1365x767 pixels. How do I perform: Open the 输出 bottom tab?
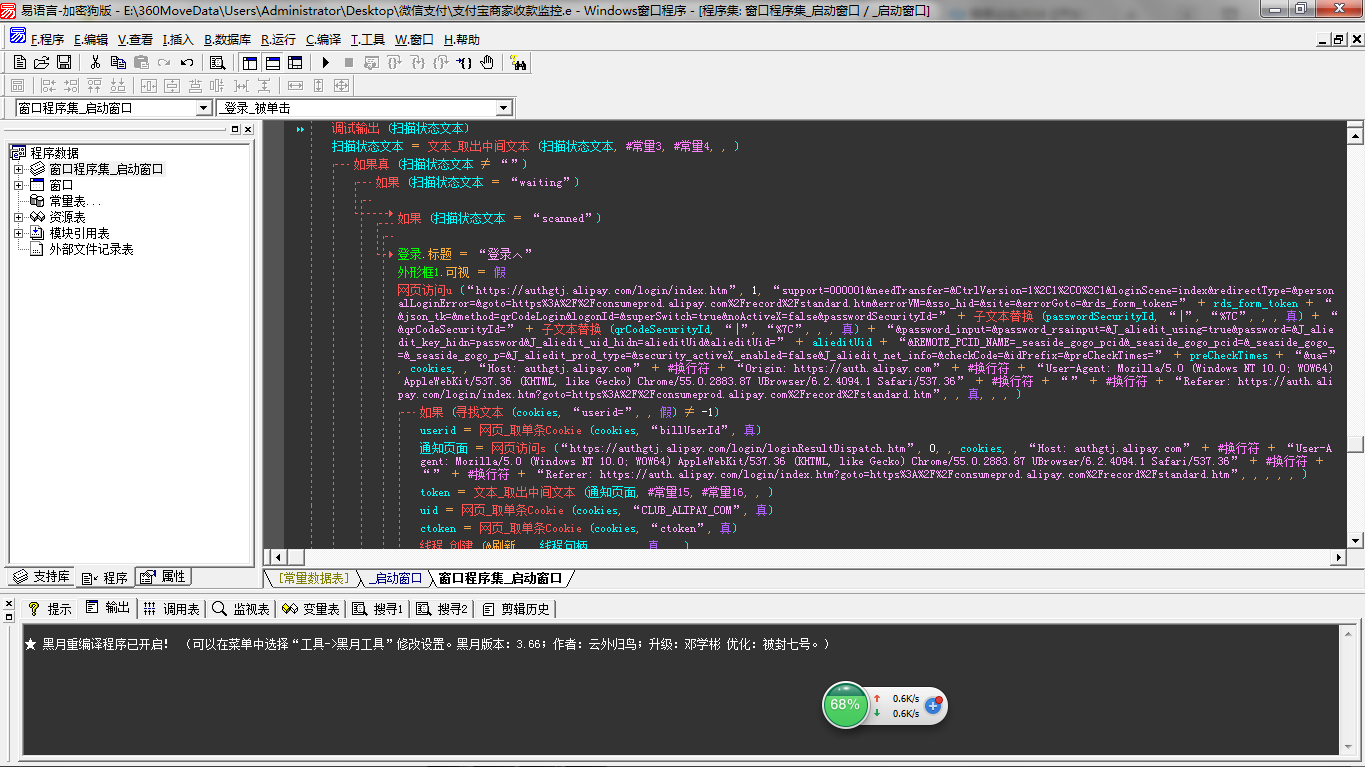[108, 608]
